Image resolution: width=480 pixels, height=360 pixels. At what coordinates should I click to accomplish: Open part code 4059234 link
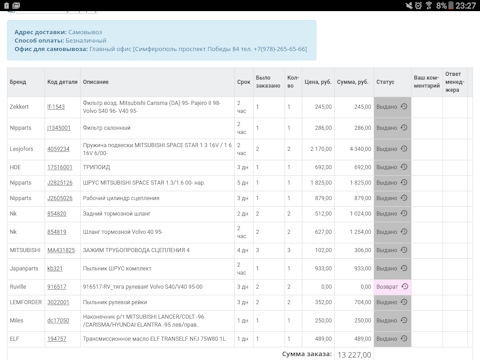(58, 149)
